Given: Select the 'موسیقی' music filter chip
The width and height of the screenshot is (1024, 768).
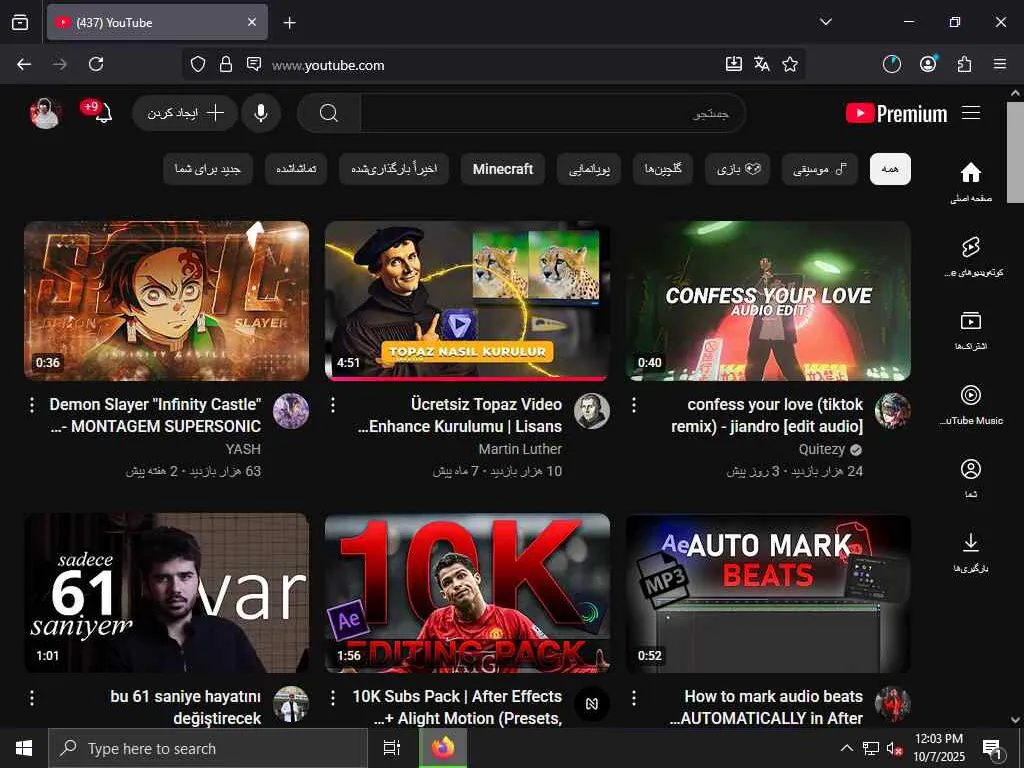Looking at the screenshot, I should 820,169.
